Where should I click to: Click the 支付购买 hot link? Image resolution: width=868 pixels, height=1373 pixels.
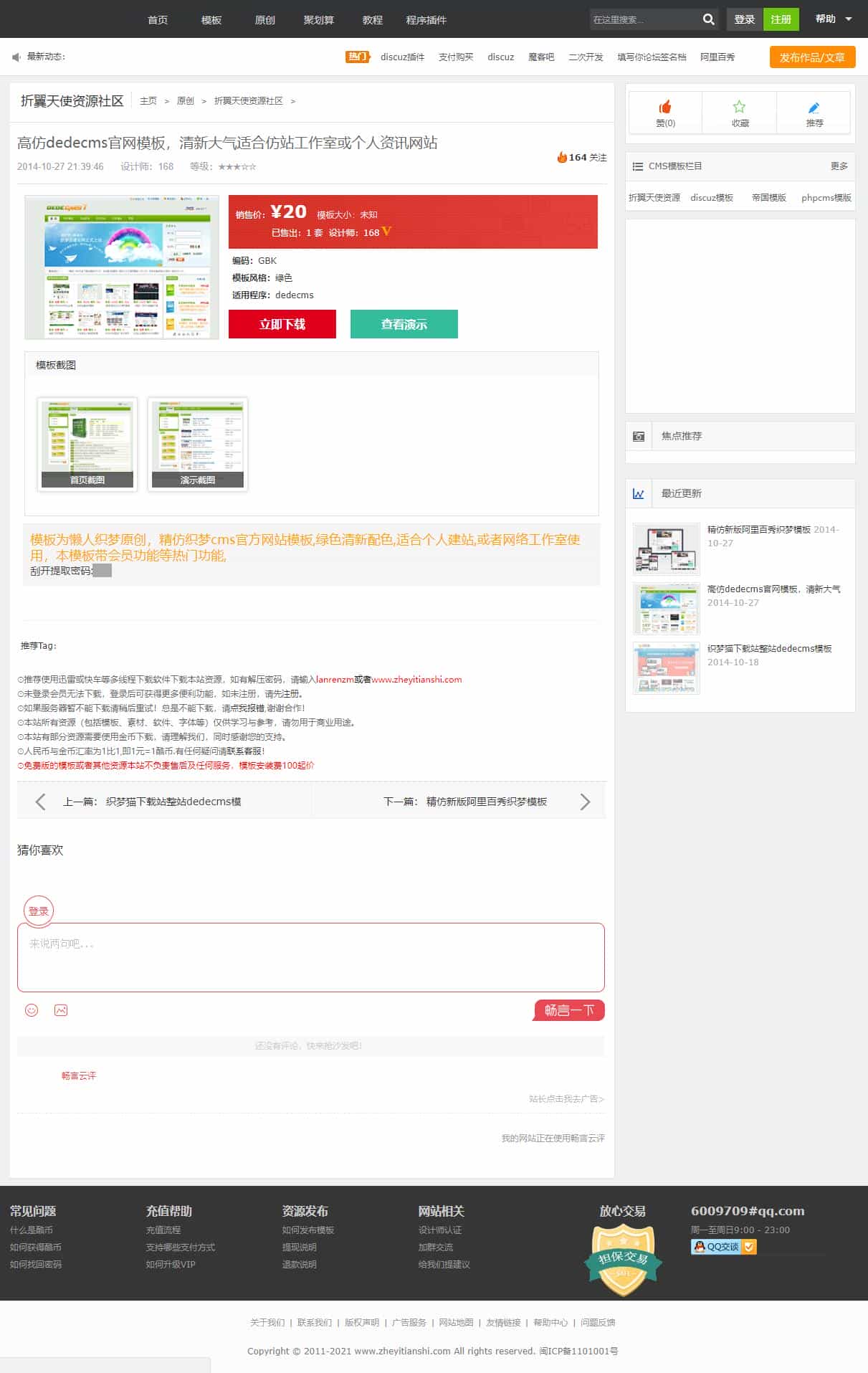point(456,57)
